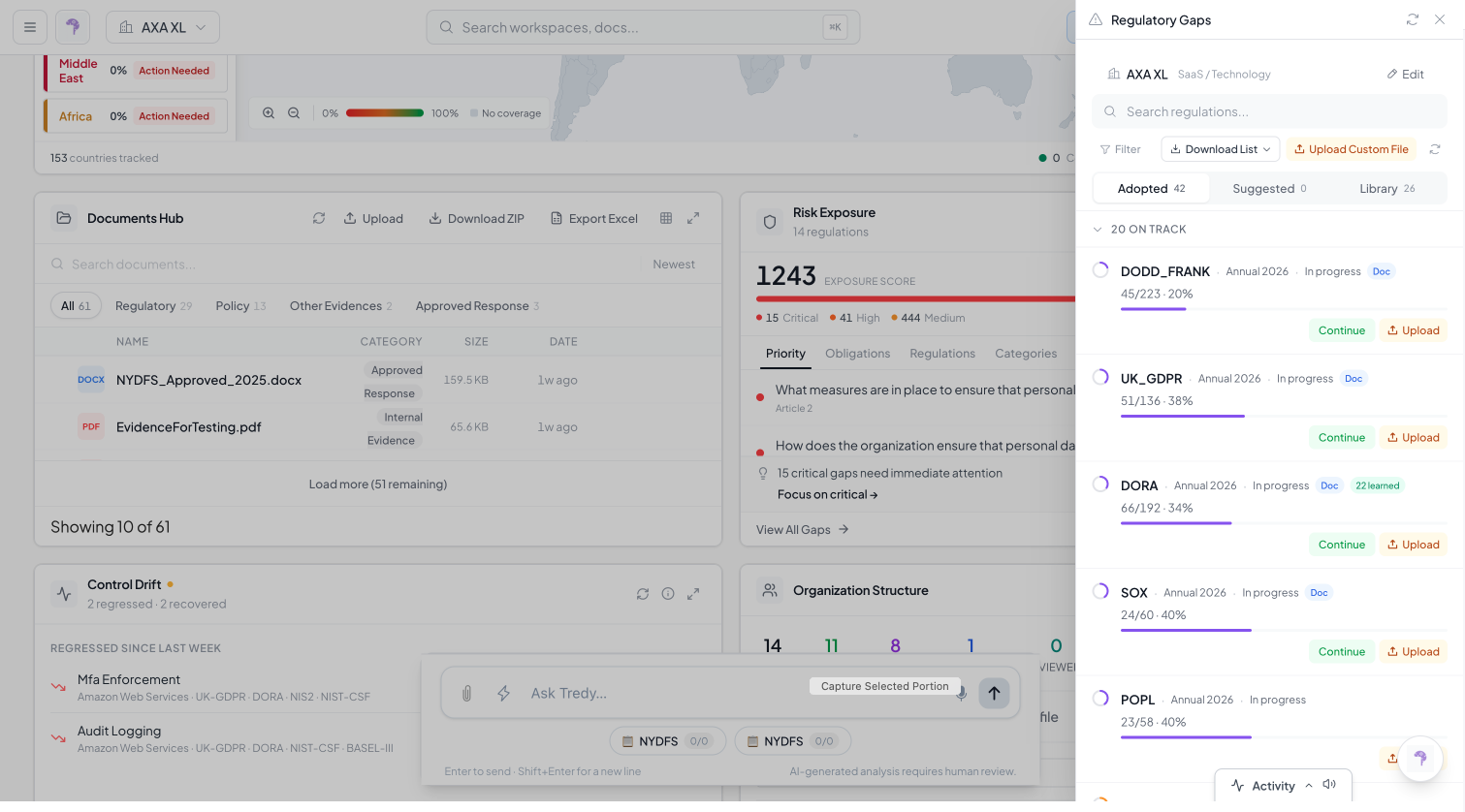Open the Newest sort dropdown

click(x=674, y=265)
